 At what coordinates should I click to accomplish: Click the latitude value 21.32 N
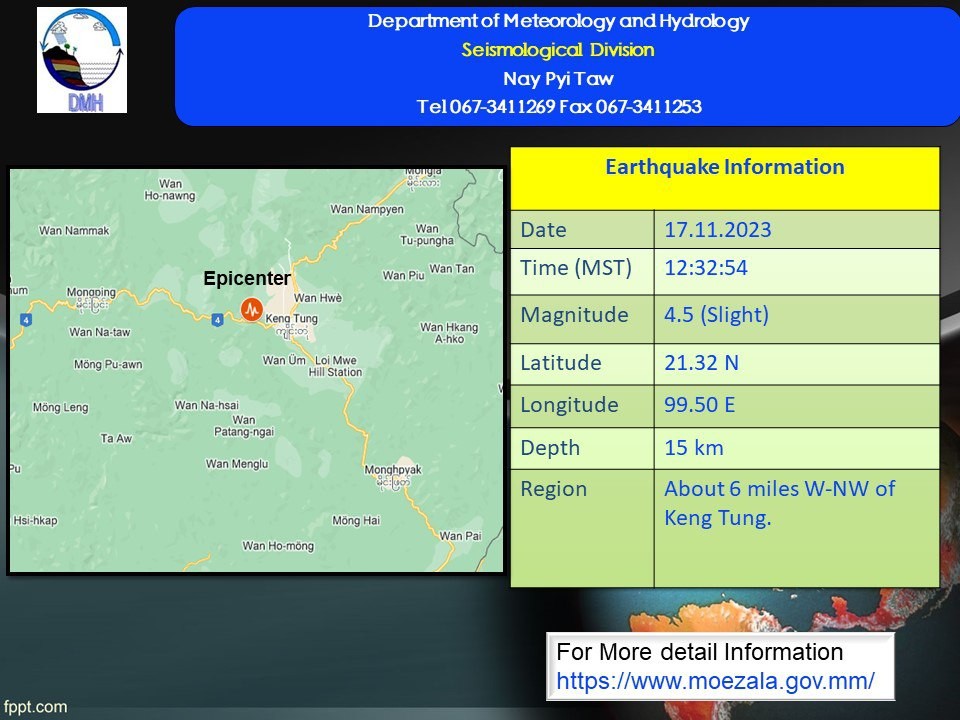701,363
